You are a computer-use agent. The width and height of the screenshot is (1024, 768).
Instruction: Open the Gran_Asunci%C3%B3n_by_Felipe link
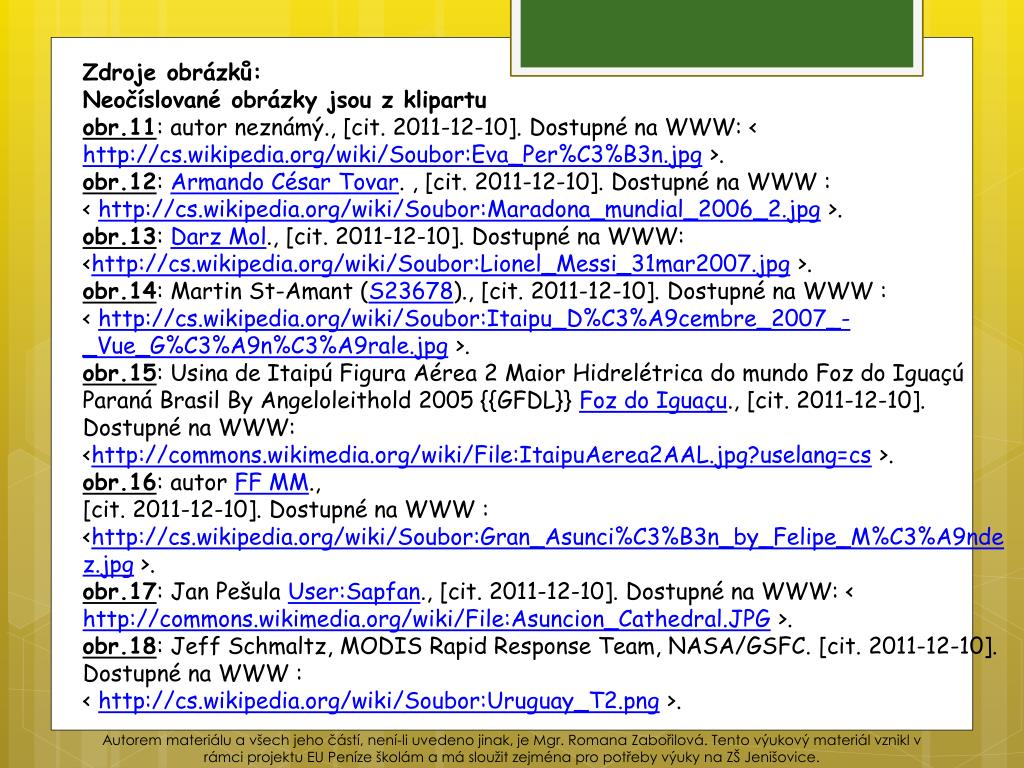[543, 551]
